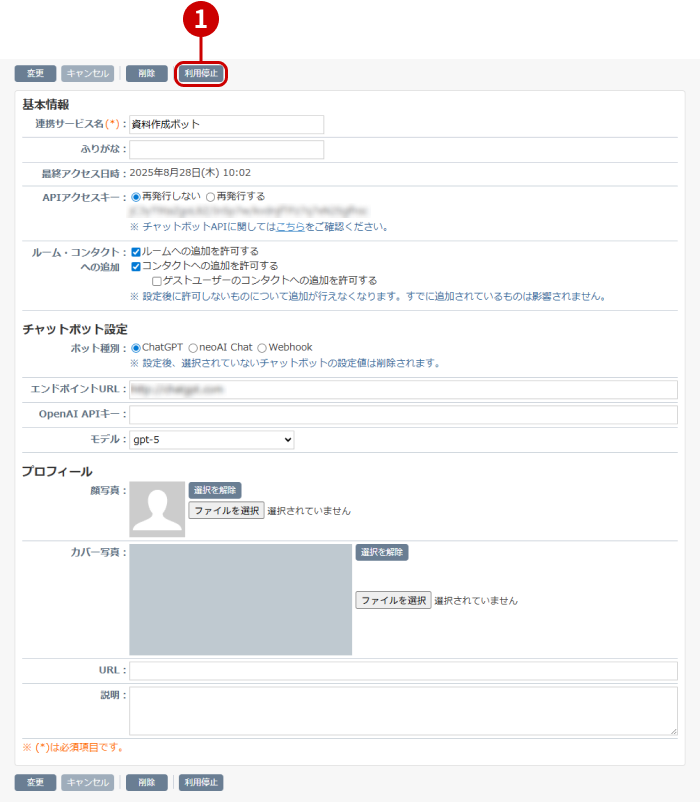Click the top 変更 button
The height and width of the screenshot is (802, 700).
point(35,73)
